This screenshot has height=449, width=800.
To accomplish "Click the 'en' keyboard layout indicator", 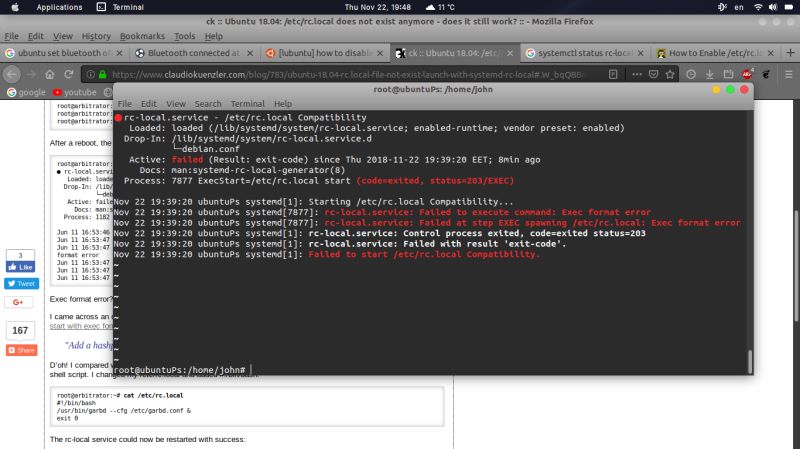I will click(x=739, y=7).
